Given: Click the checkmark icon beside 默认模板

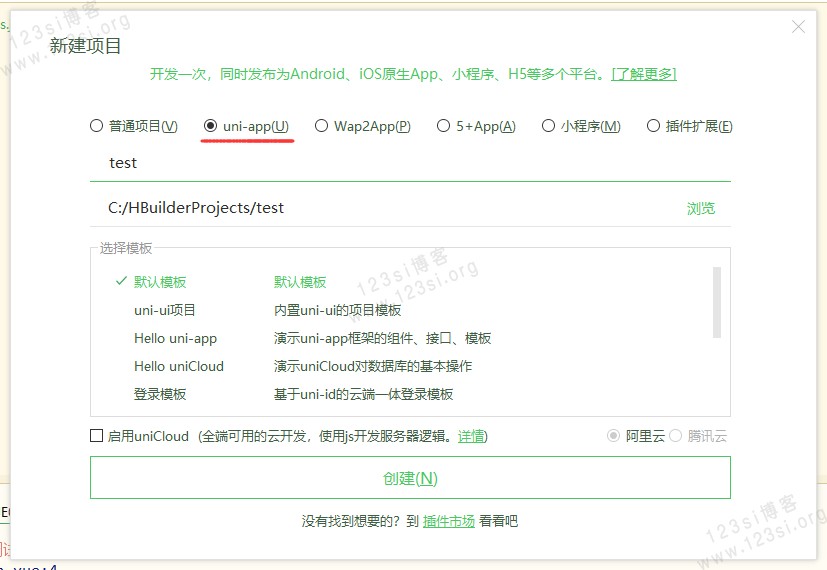Looking at the screenshot, I should (x=121, y=281).
